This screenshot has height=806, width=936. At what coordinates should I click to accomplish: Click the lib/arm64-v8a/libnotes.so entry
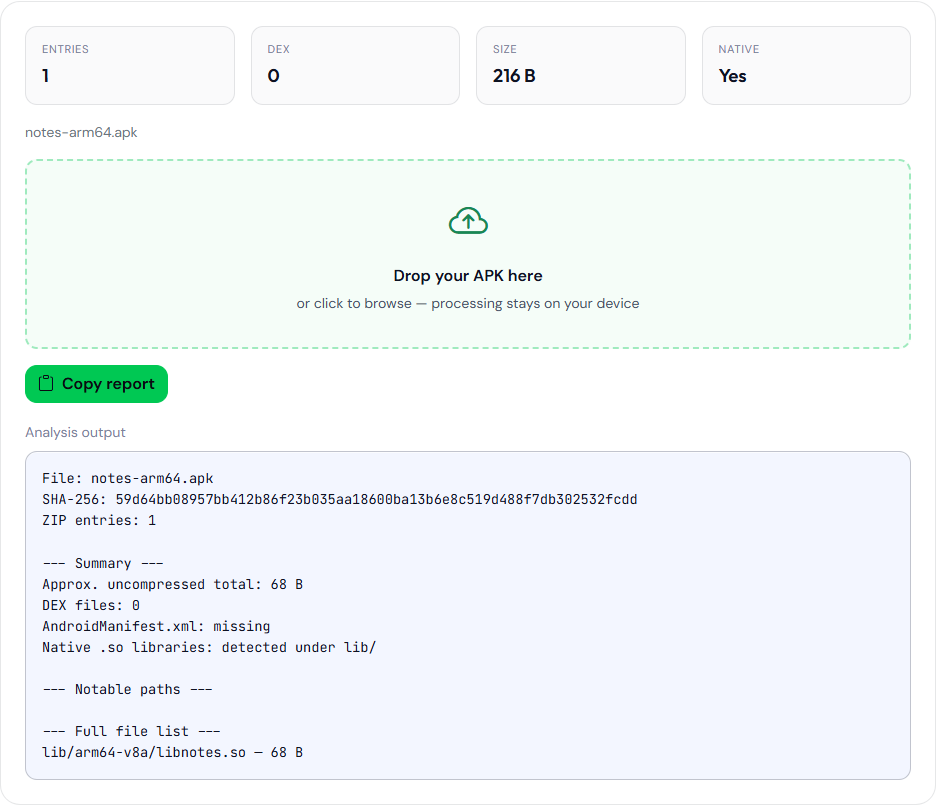[173, 752]
